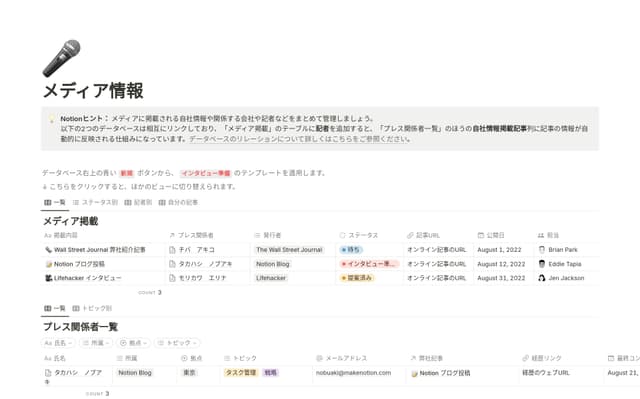The image size is (640, 399).
Task: Open the トピック filter dropdown
Action: [x=177, y=343]
